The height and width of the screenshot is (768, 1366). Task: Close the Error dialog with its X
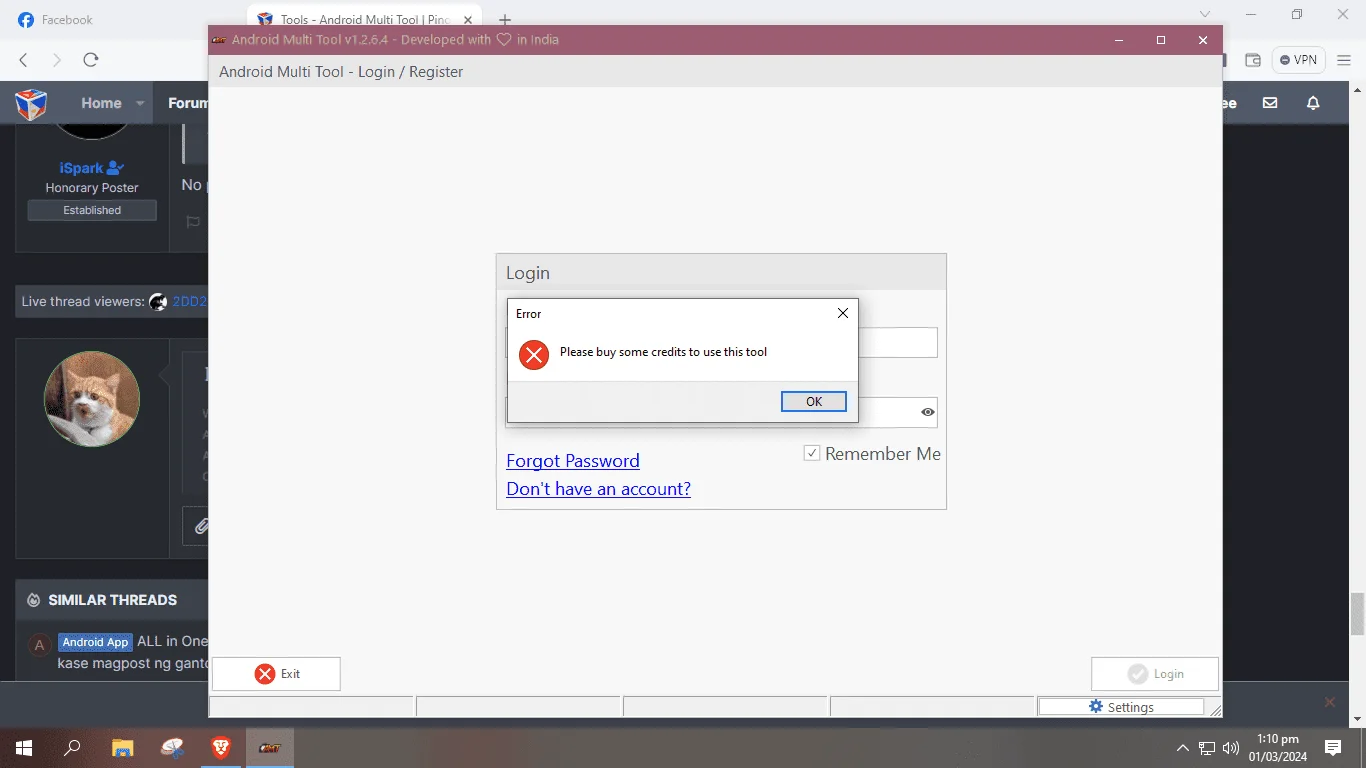point(842,313)
